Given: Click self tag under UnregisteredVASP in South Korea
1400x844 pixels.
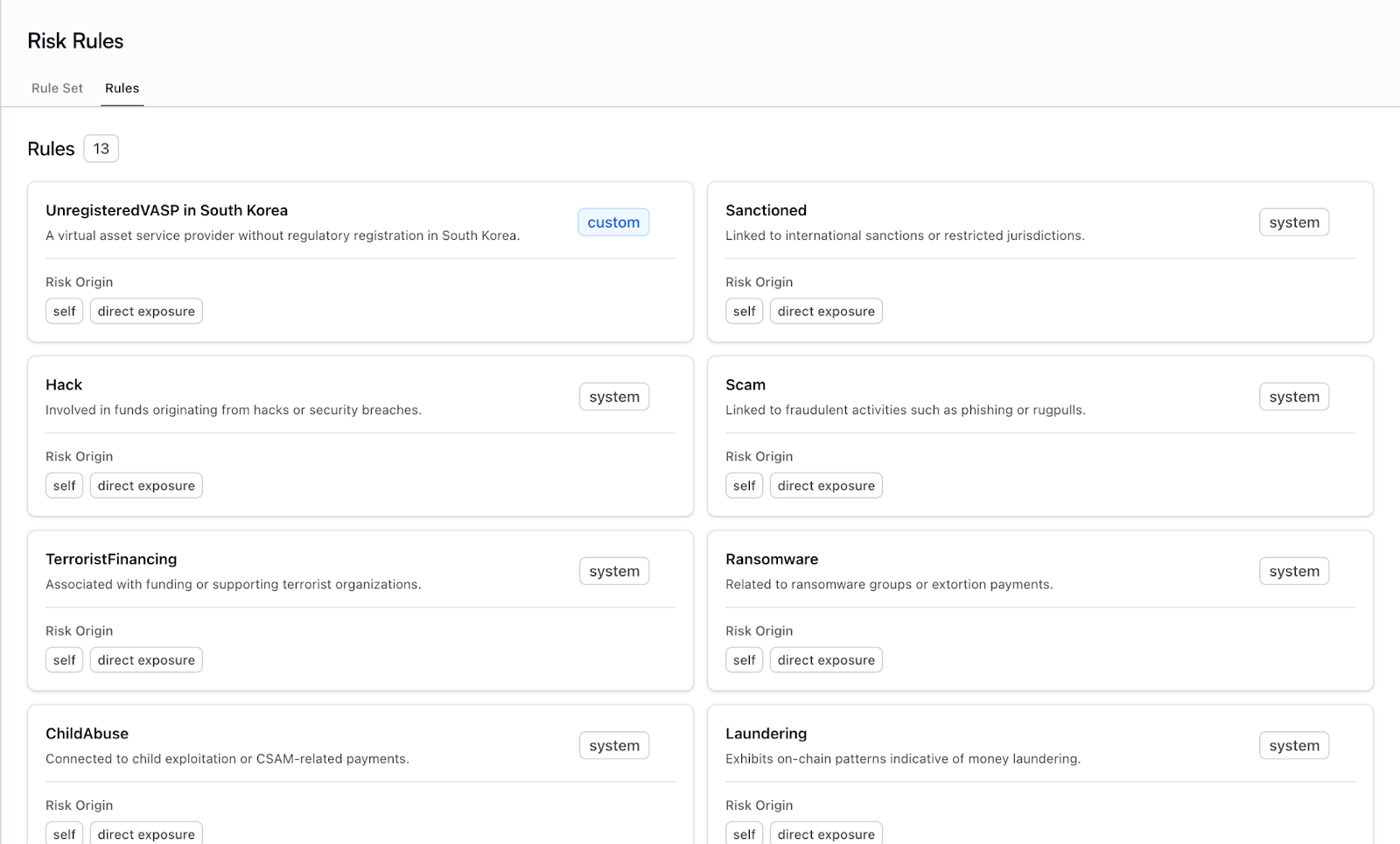Looking at the screenshot, I should point(64,312).
